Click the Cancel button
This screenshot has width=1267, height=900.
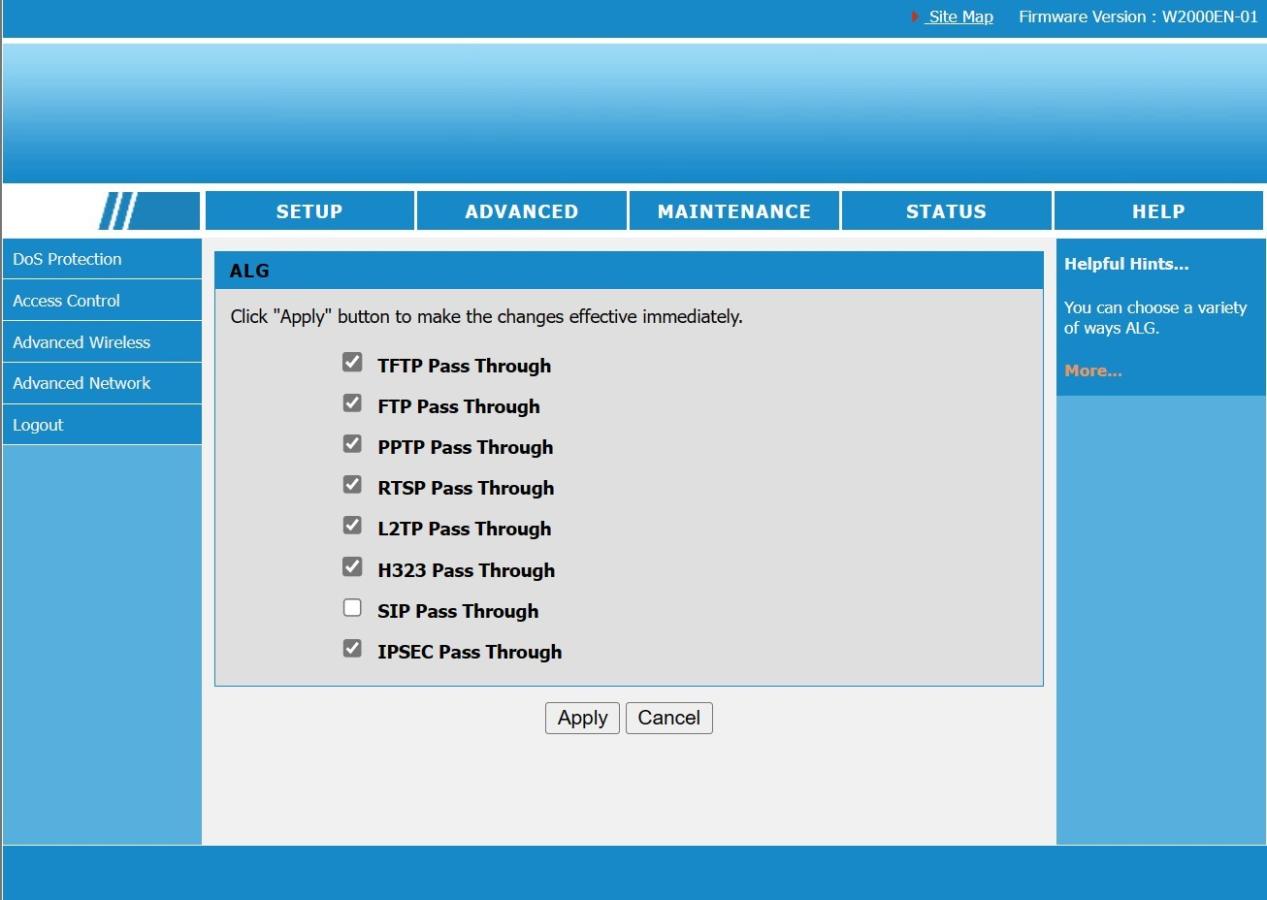[x=669, y=718]
